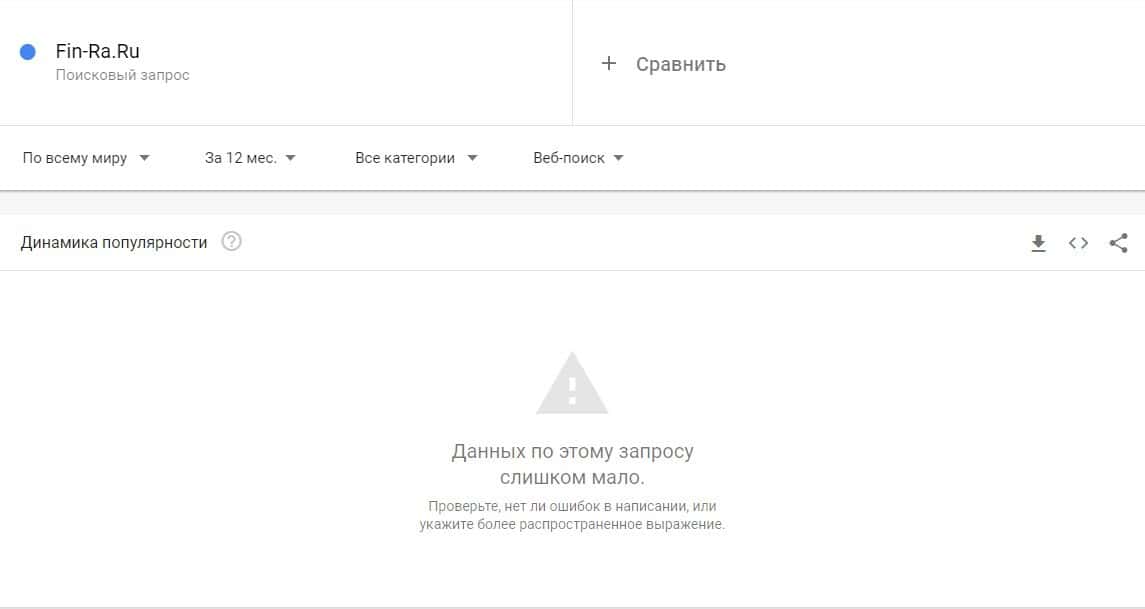Open the embed code icon
This screenshot has width=1145, height=609.
coord(1078,243)
